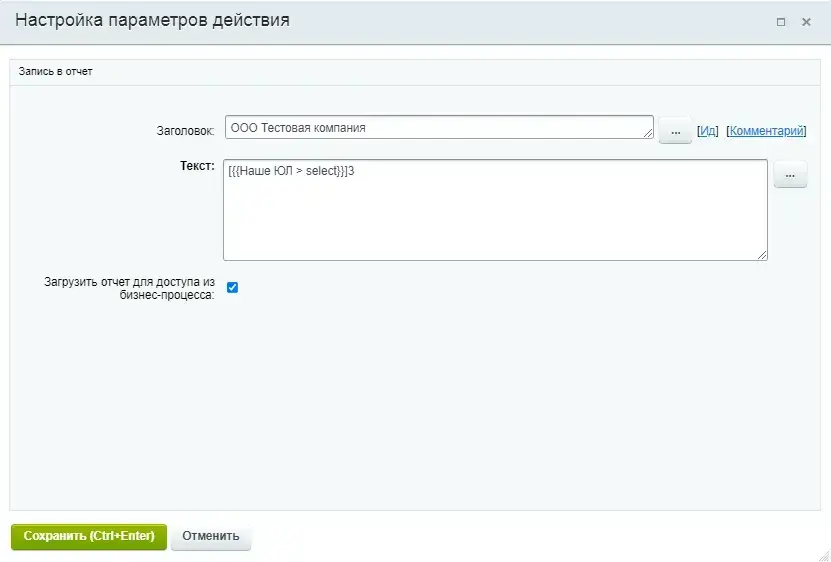831x562 pixels.
Task: Click label Загрузить отчет для доступа из бизнес-процесса
Action: coord(129,288)
